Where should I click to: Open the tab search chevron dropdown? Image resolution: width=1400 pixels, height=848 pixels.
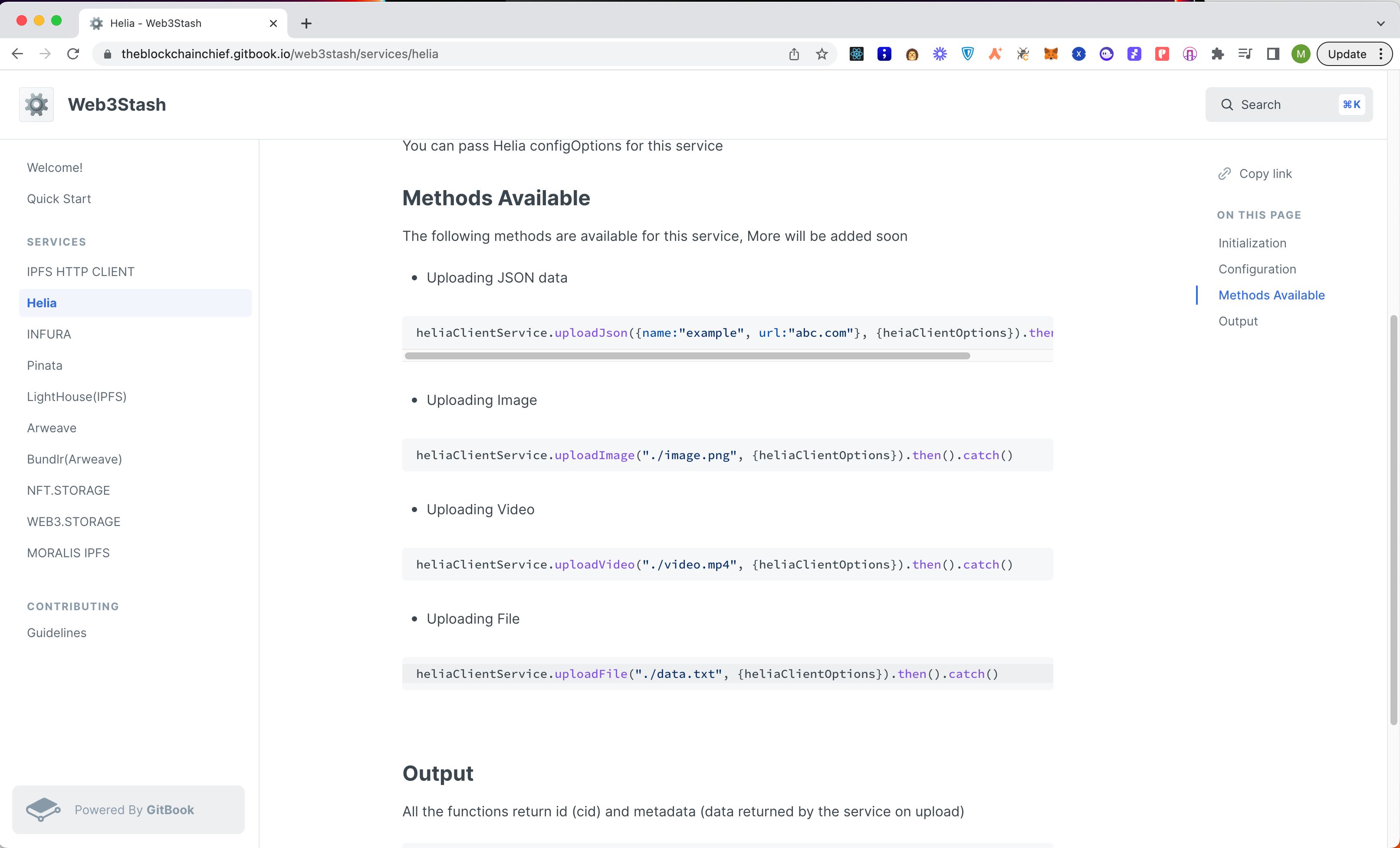pos(1380,23)
